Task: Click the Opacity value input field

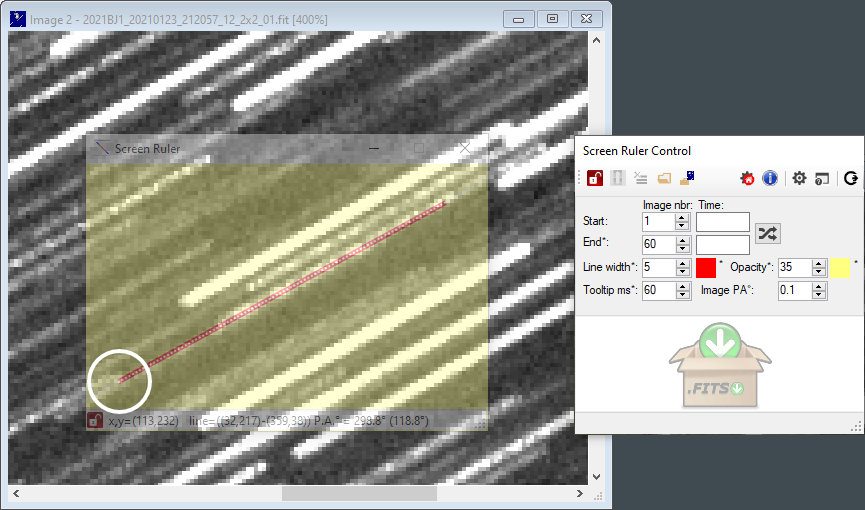Action: 794,267
